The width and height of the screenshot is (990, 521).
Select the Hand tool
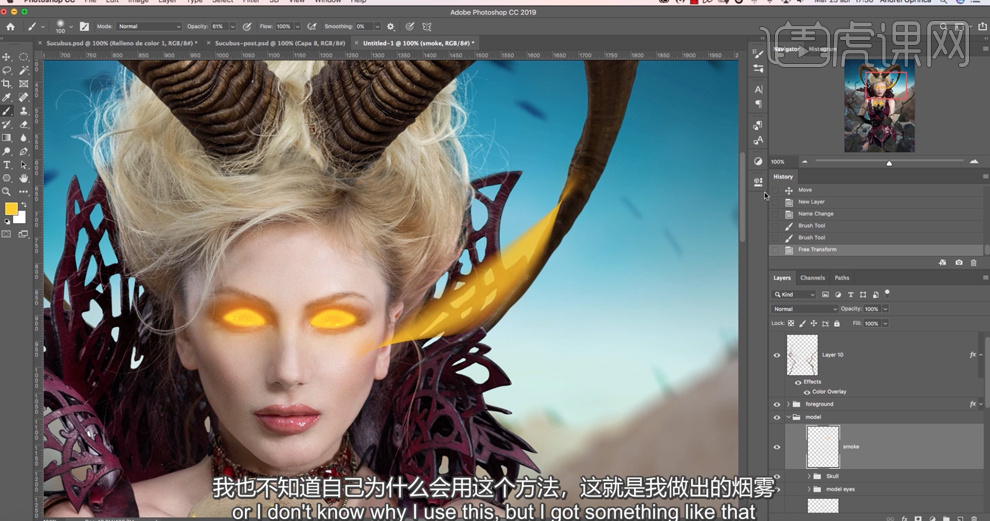[x=23, y=178]
